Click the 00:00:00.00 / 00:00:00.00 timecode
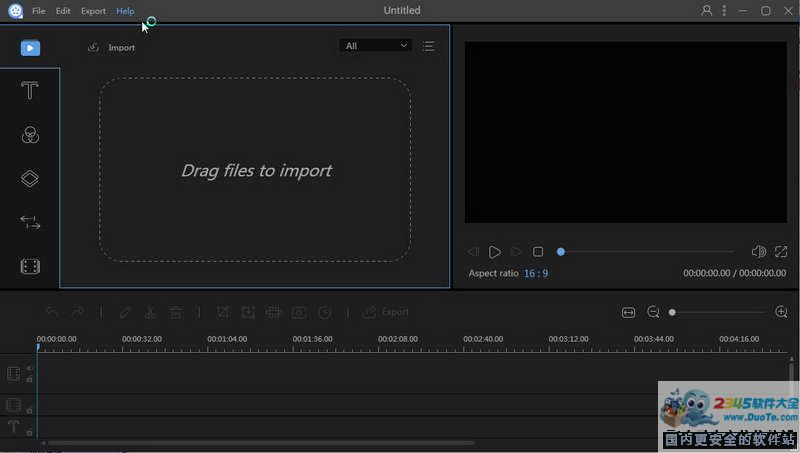The height and width of the screenshot is (453, 800). tap(735, 273)
